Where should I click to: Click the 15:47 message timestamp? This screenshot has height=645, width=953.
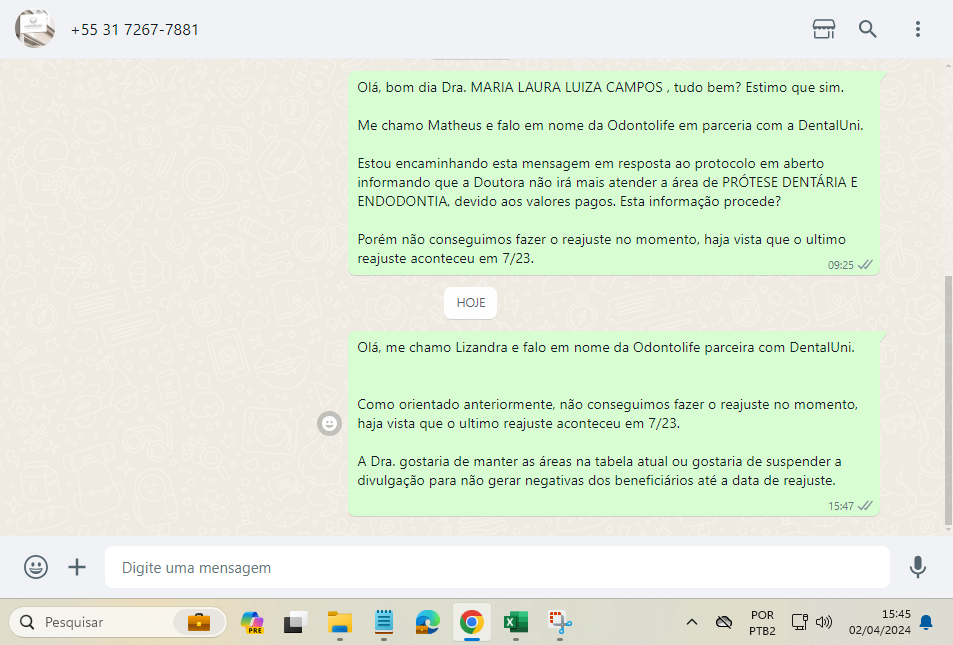click(841, 506)
